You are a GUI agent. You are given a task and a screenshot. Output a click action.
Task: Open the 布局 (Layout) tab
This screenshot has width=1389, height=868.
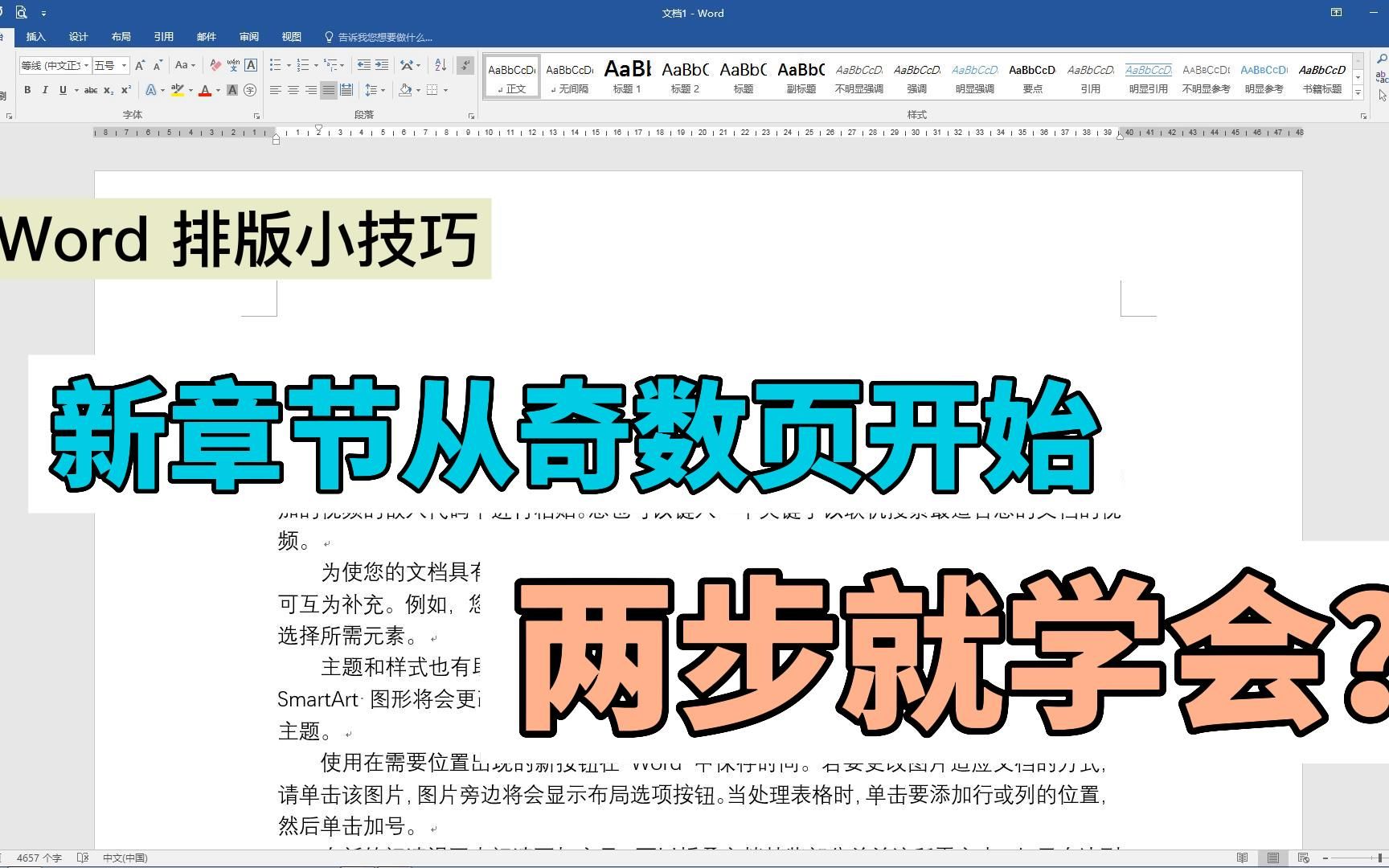121,37
